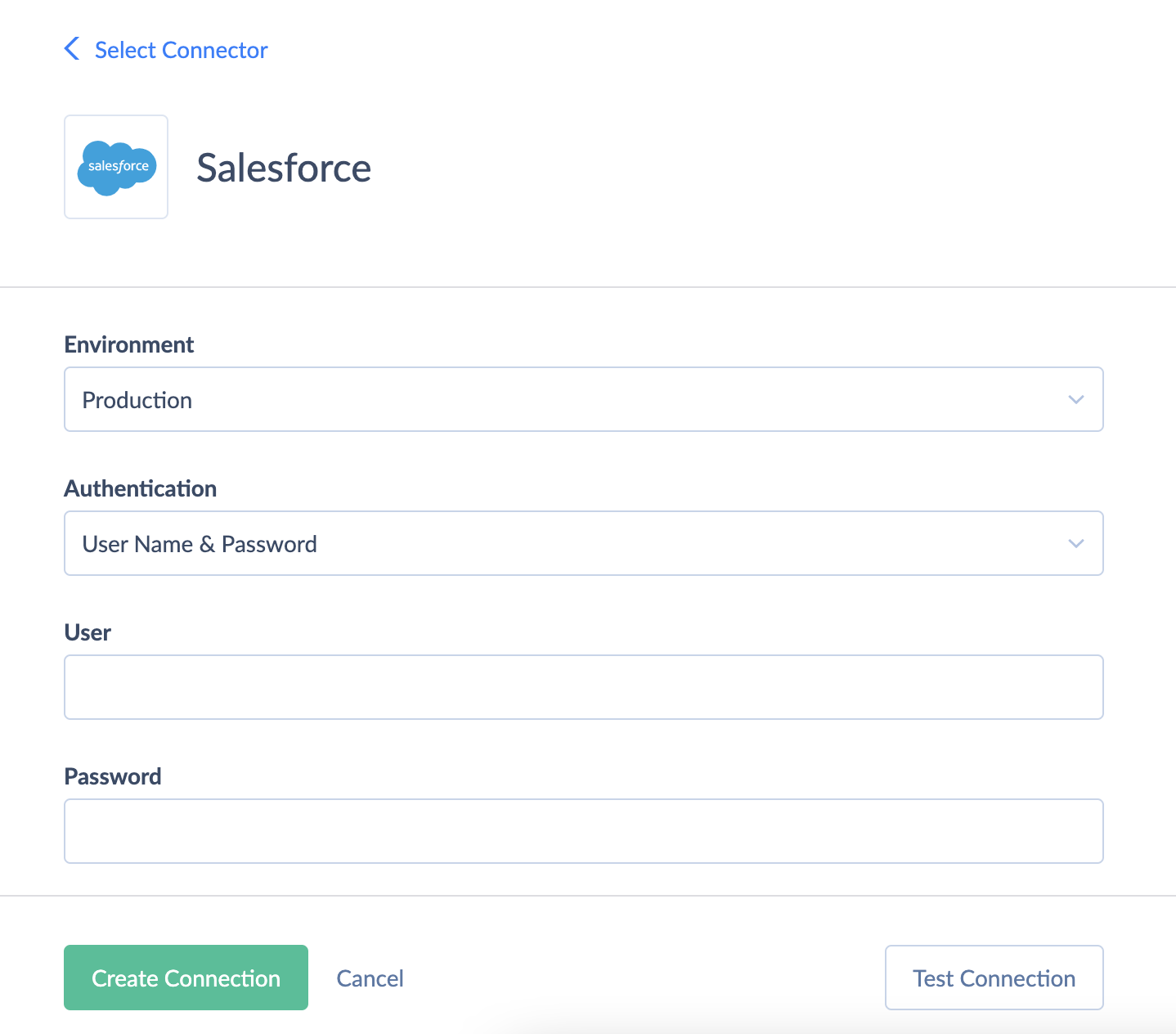The width and height of the screenshot is (1176, 1034).
Task: Click the Password field label
Action: 112,776
